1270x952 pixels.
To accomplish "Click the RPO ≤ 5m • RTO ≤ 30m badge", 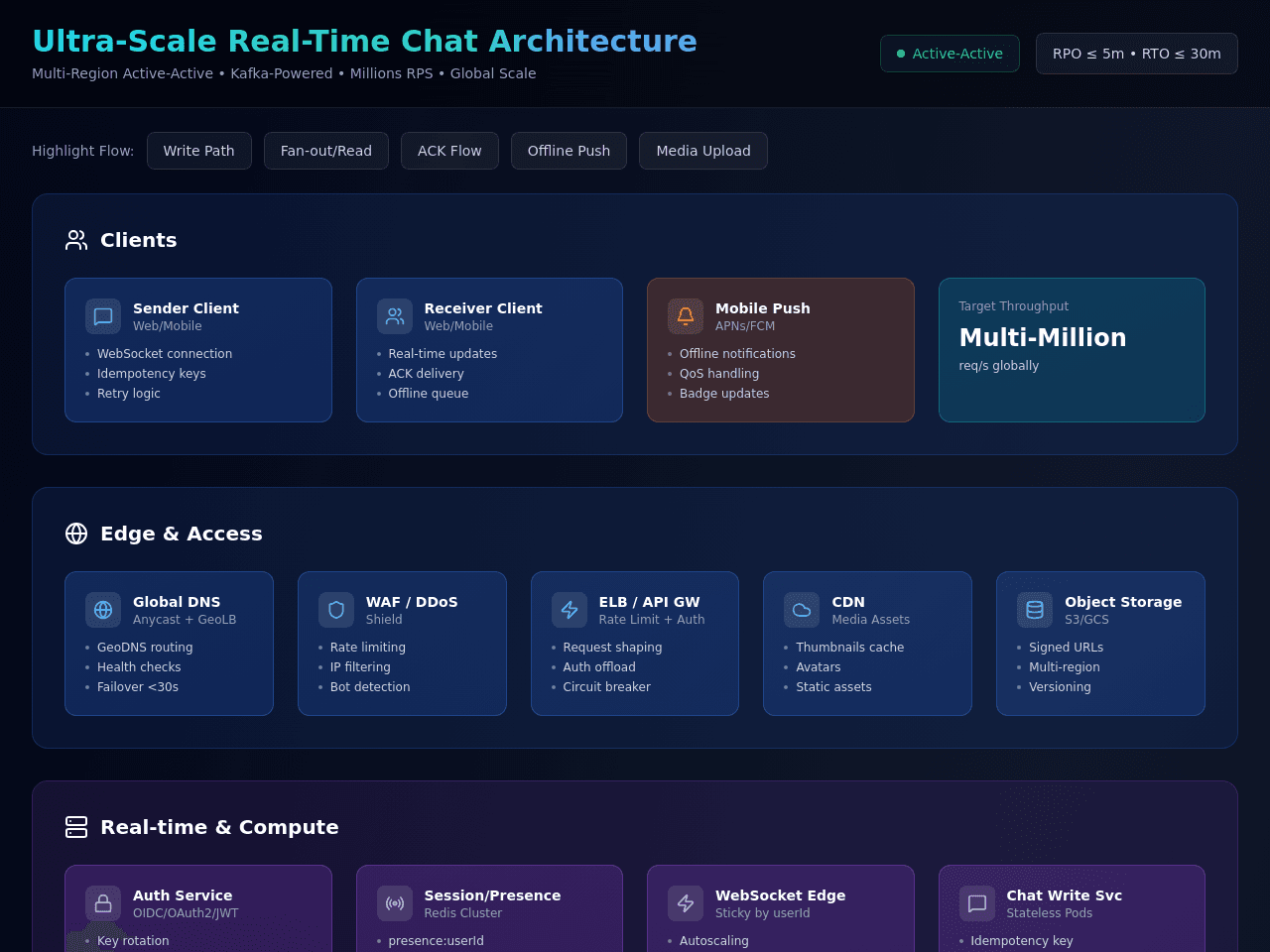I will click(x=1137, y=54).
